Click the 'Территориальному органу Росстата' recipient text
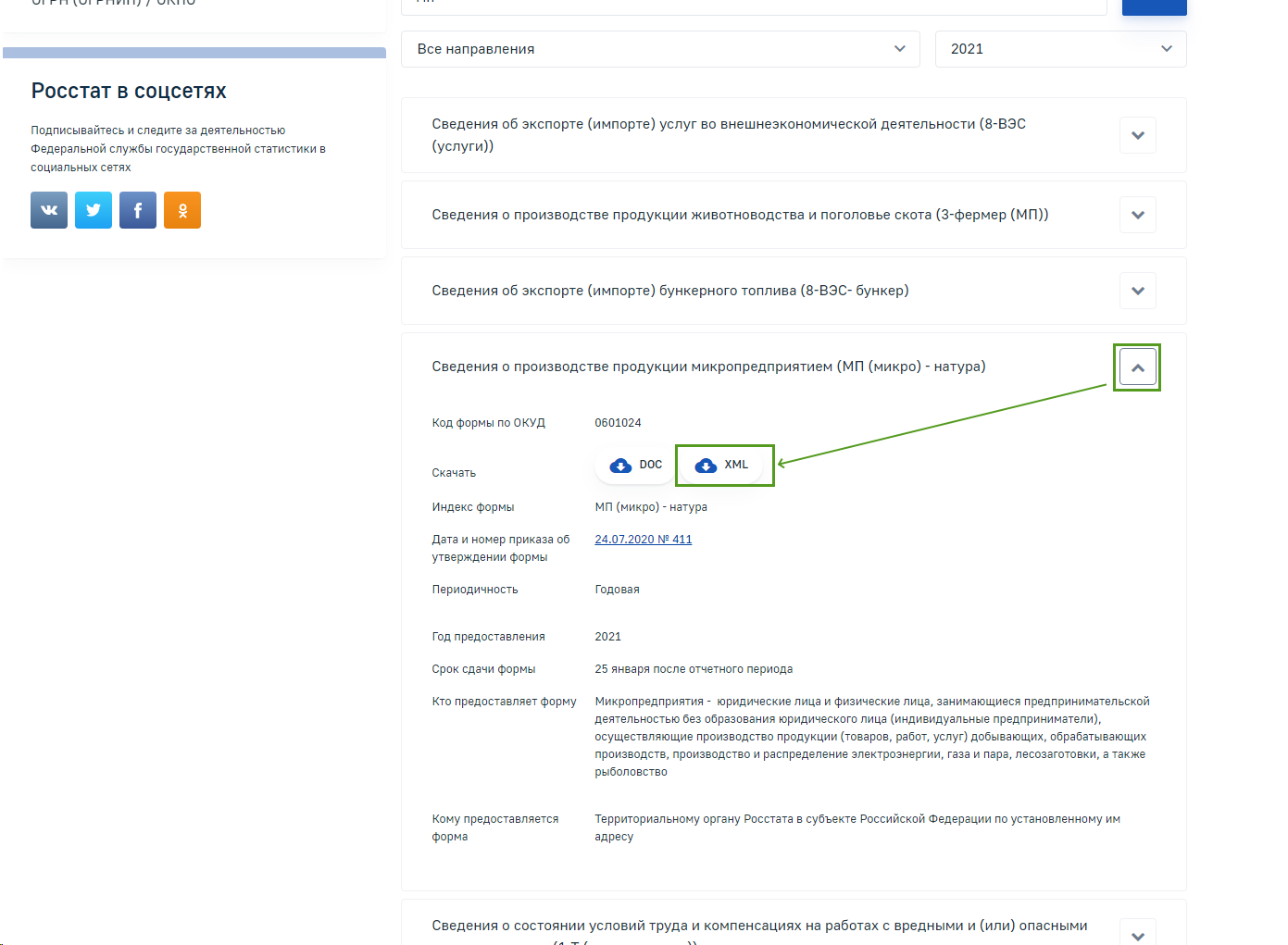Viewport: 1288px width, 945px height. pyautogui.click(x=857, y=827)
